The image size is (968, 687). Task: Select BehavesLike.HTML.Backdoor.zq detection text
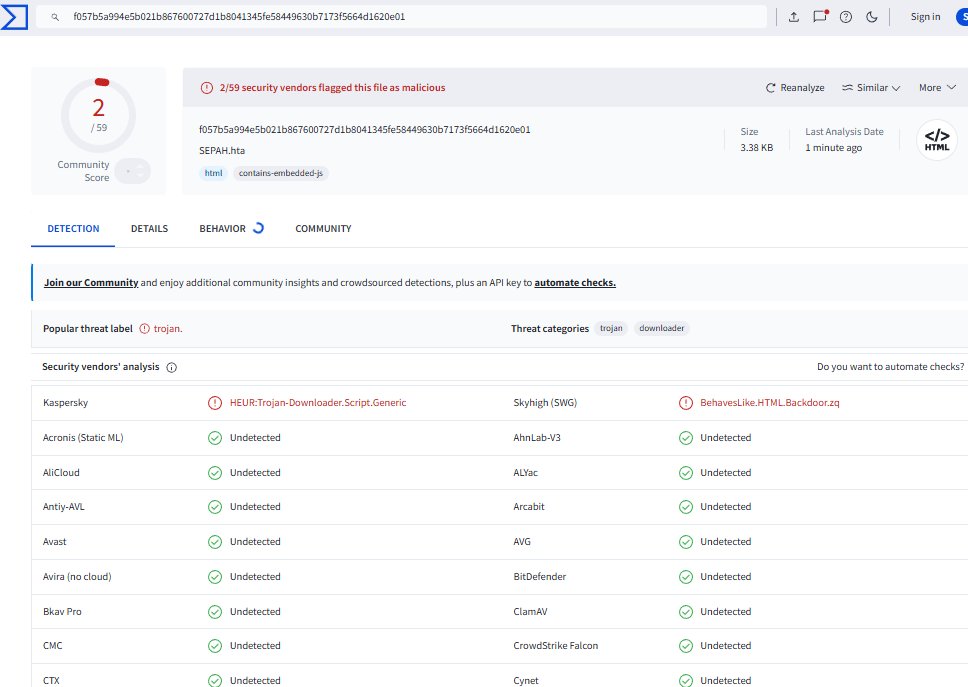[769, 402]
